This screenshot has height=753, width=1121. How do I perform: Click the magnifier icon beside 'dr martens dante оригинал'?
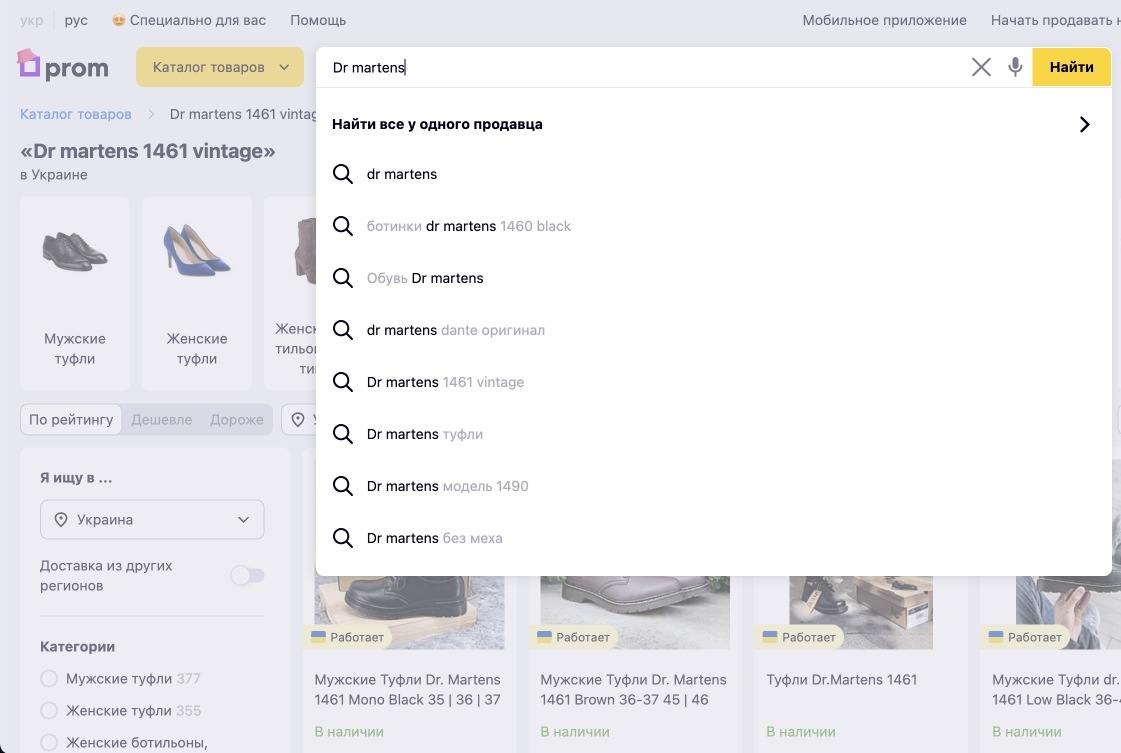point(343,330)
